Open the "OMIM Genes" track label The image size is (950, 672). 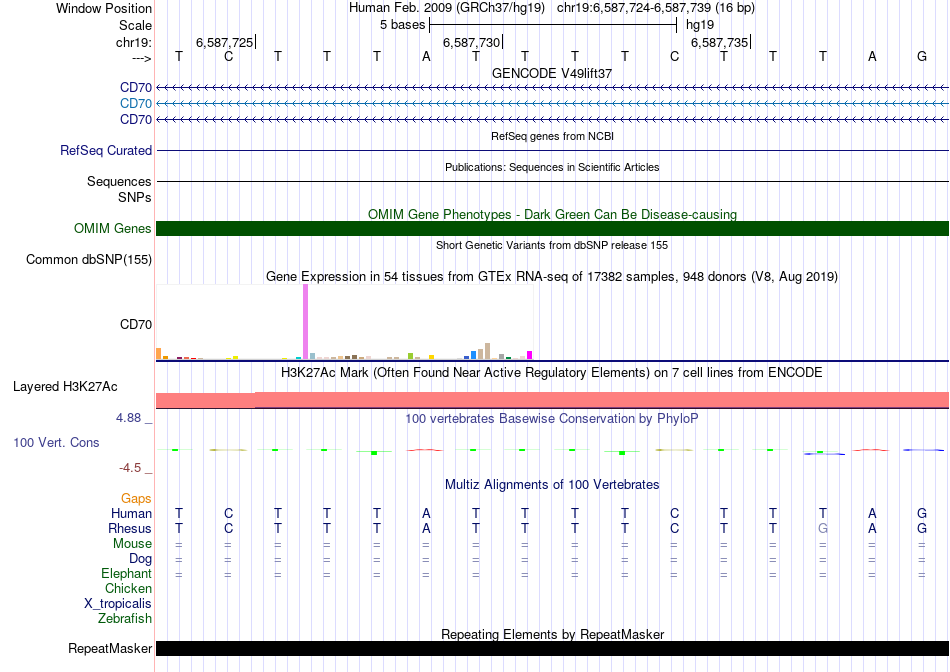tap(113, 228)
